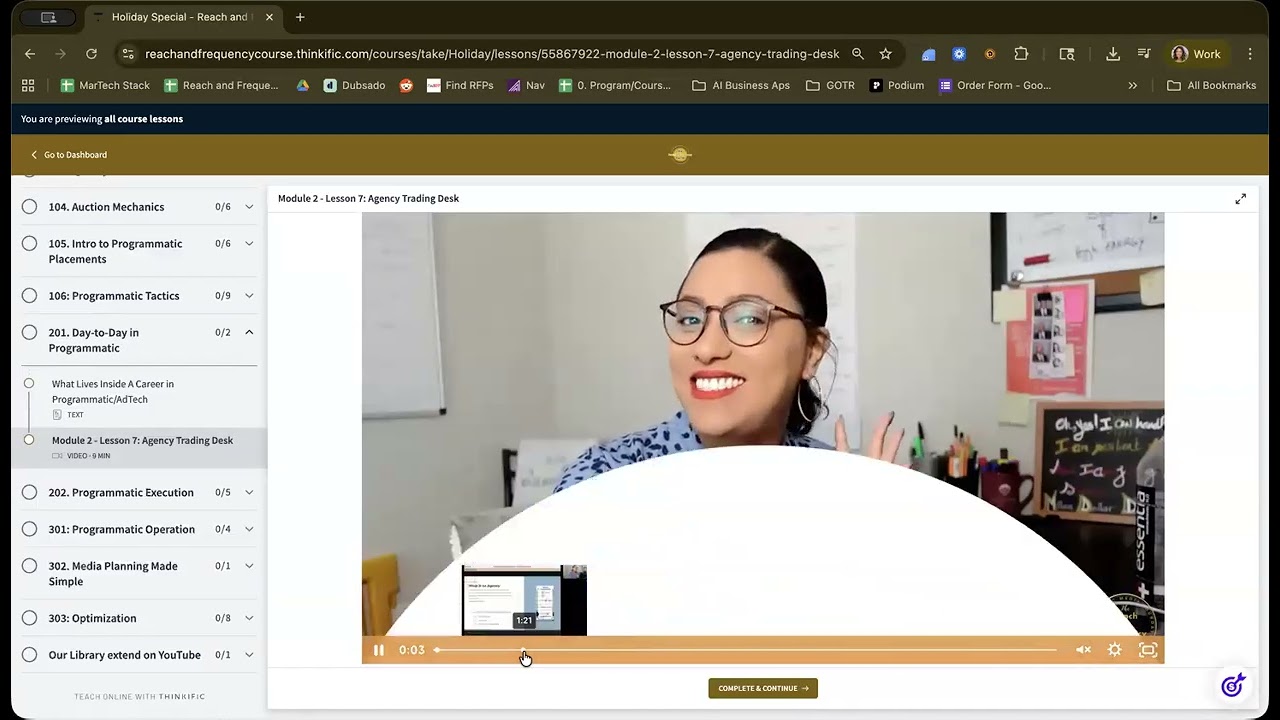Image resolution: width=1280 pixels, height=720 pixels.
Task: Click completion circle for 201. Day-to-Day in Programmatic
Action: point(29,333)
